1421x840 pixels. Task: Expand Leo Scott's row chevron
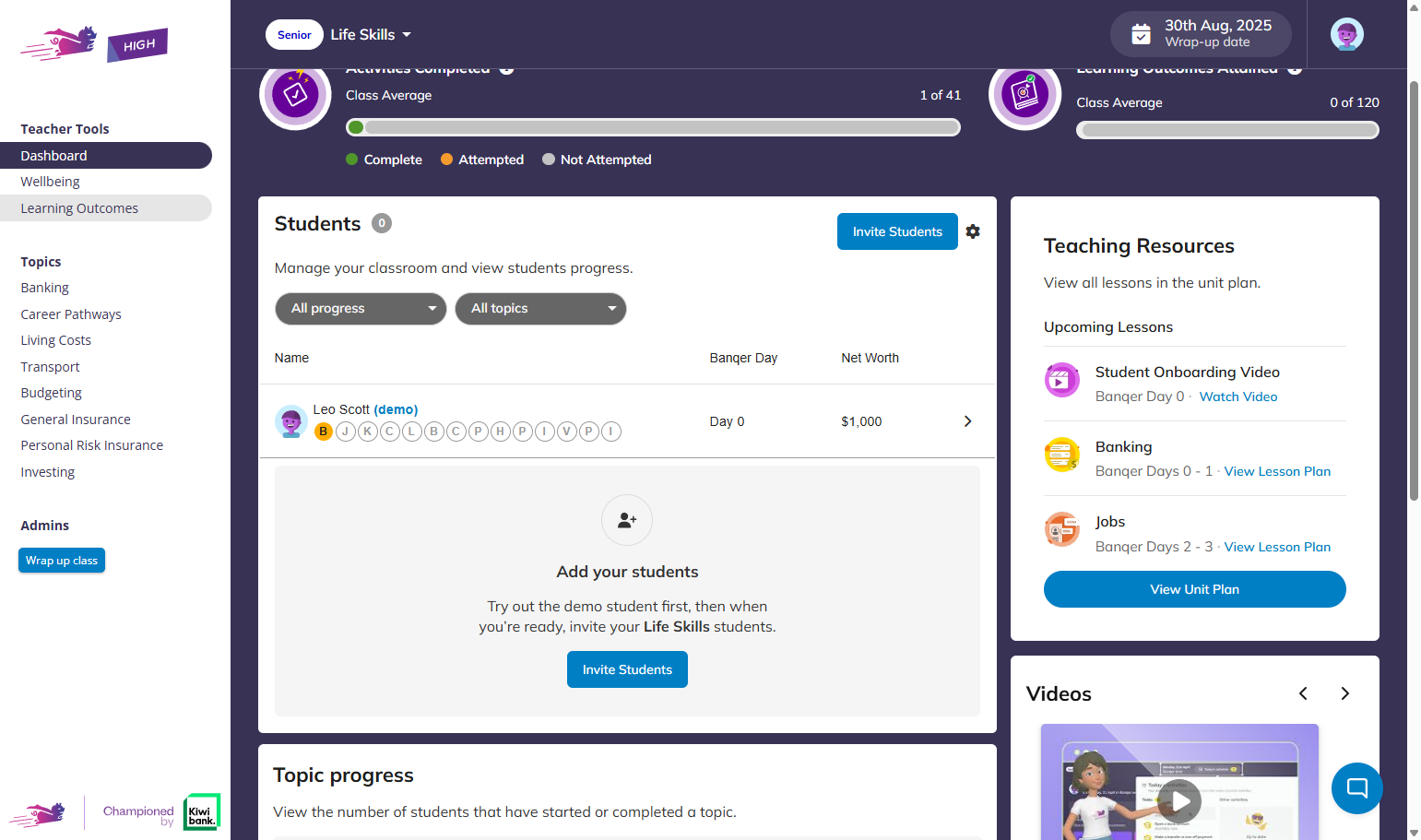pyautogui.click(x=967, y=421)
